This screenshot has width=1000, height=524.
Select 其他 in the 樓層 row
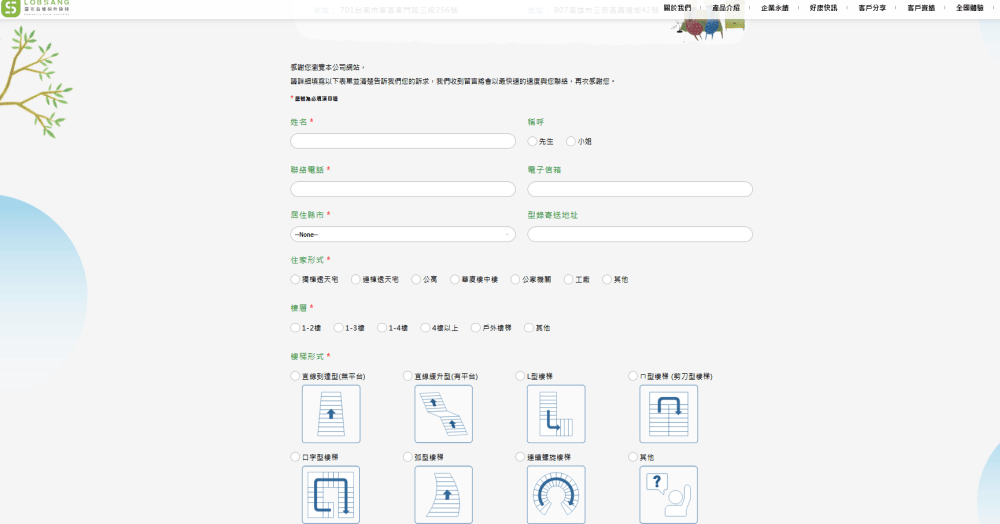pyautogui.click(x=529, y=328)
